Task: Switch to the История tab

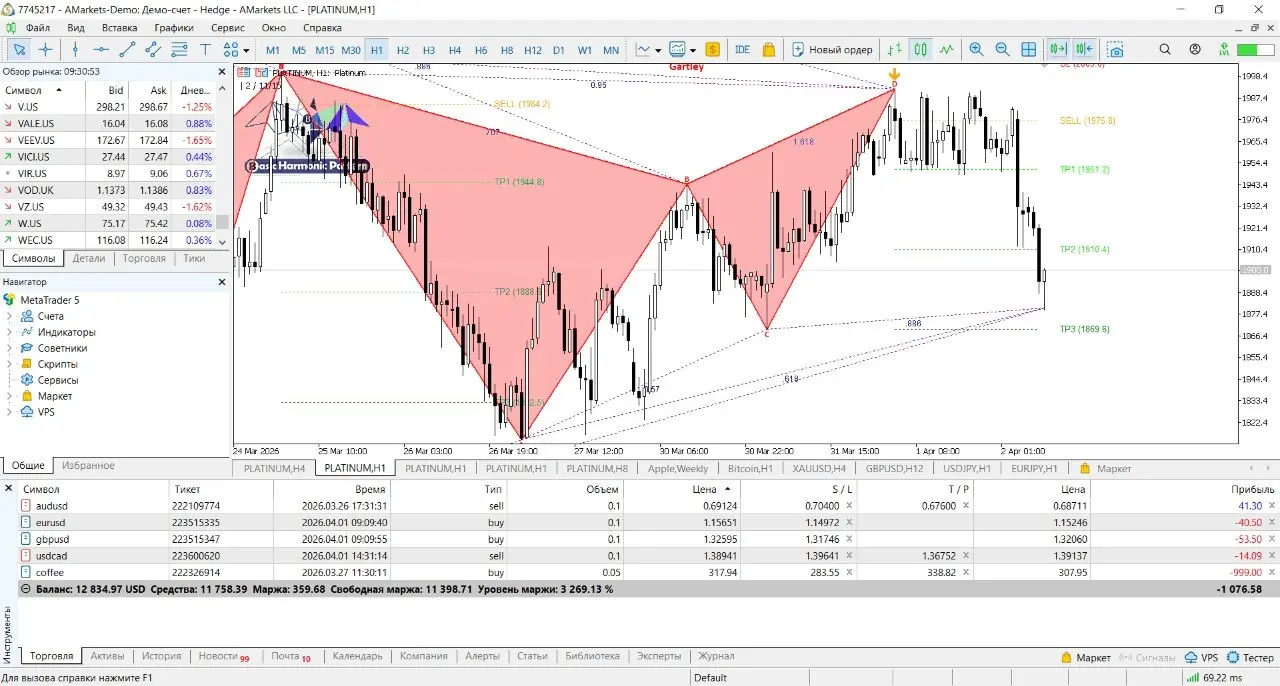Action: (x=161, y=656)
